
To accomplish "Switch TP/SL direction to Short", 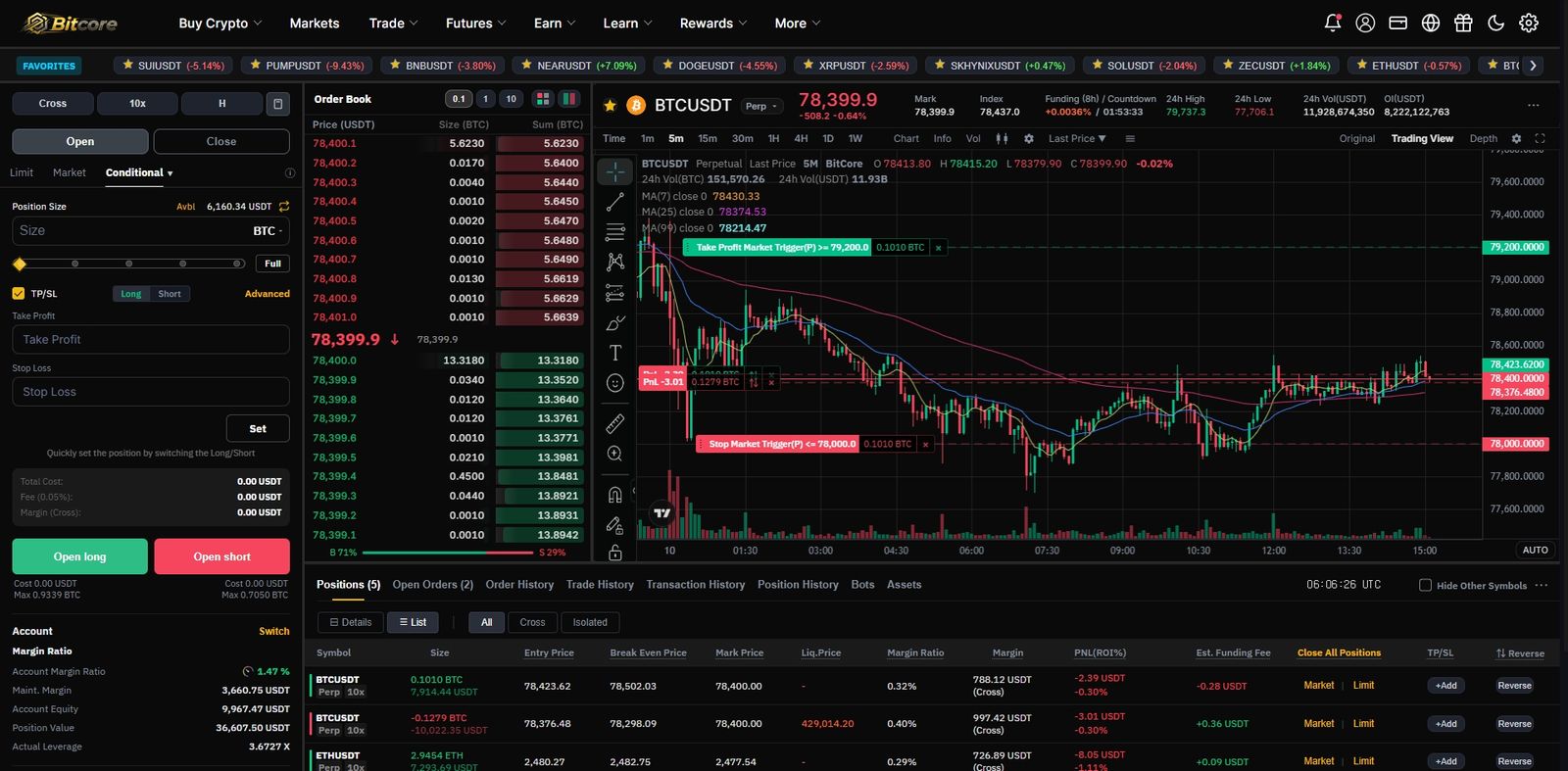I will [x=170, y=294].
